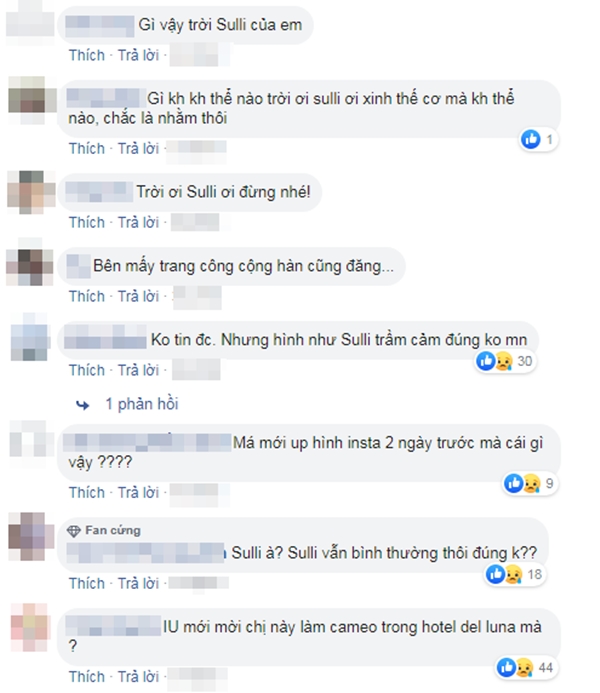Like the 'Trời ơi Sulli ơi đừng nhé!' comment

tap(87, 222)
